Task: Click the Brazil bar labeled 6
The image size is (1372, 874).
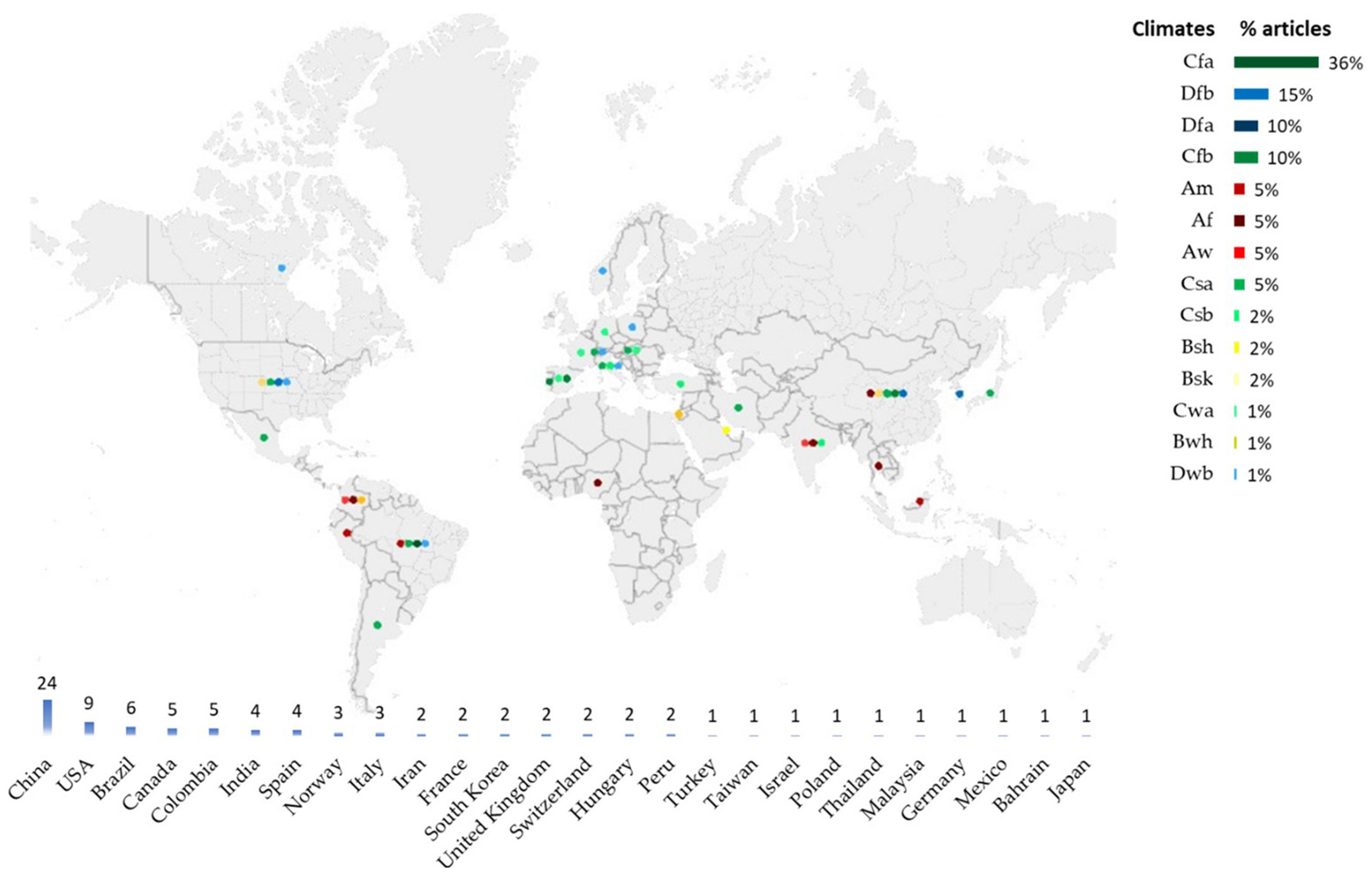Action: pyautogui.click(x=130, y=731)
